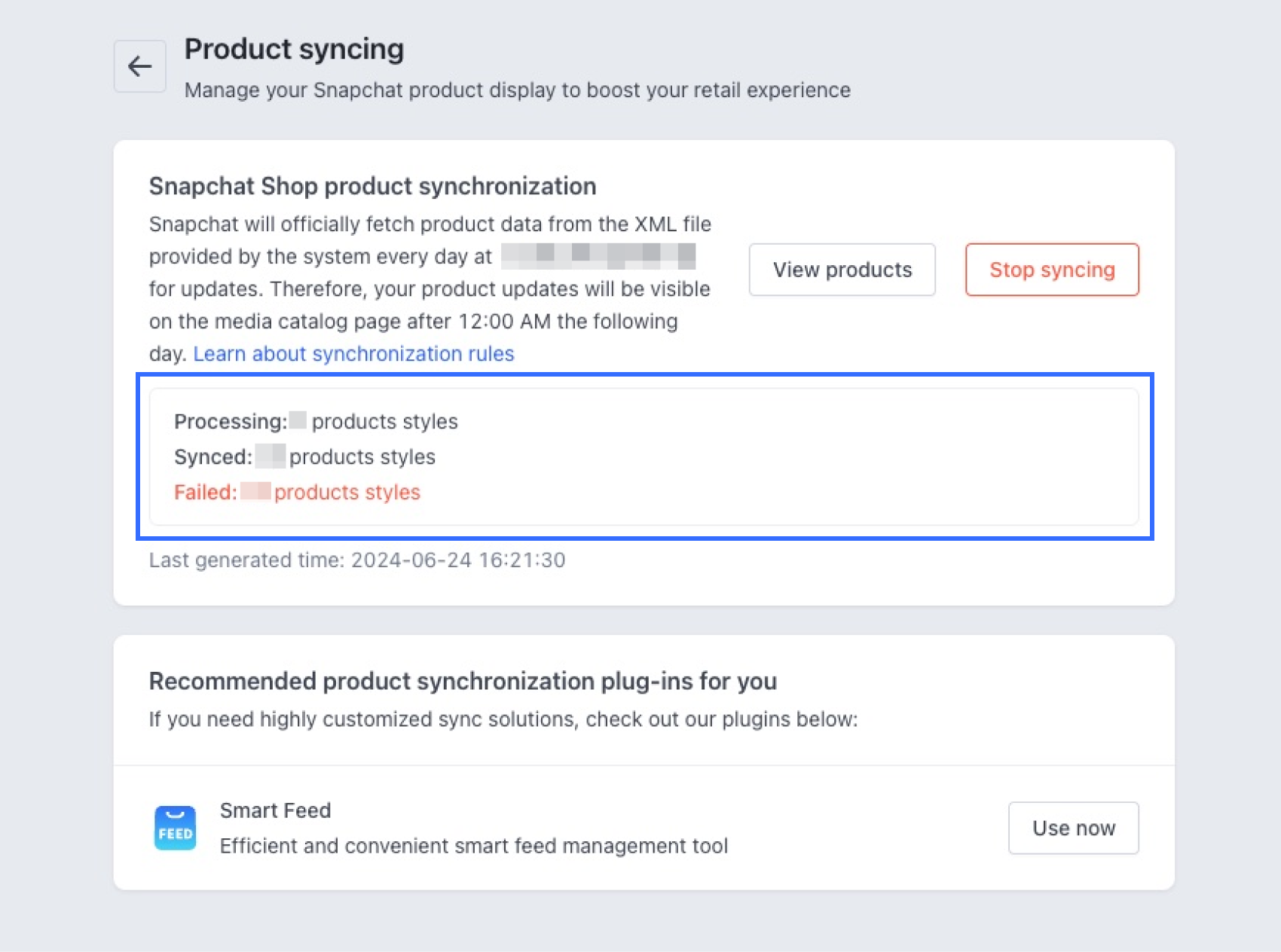Click Snapchat Shop product synchronization heading
Screen dimensions: 1281x952
coord(372,186)
